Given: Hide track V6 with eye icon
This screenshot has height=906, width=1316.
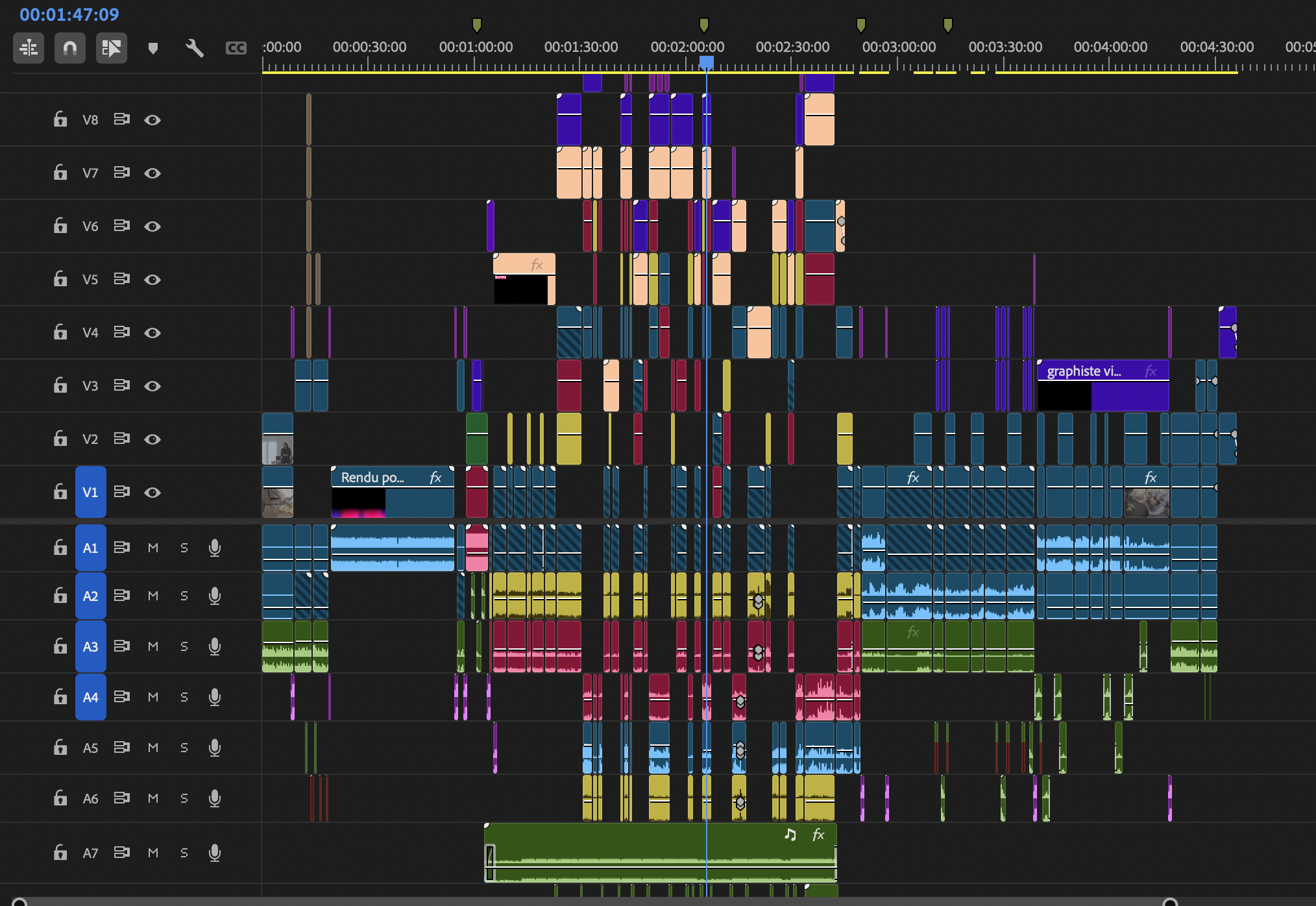Looking at the screenshot, I should click(152, 226).
